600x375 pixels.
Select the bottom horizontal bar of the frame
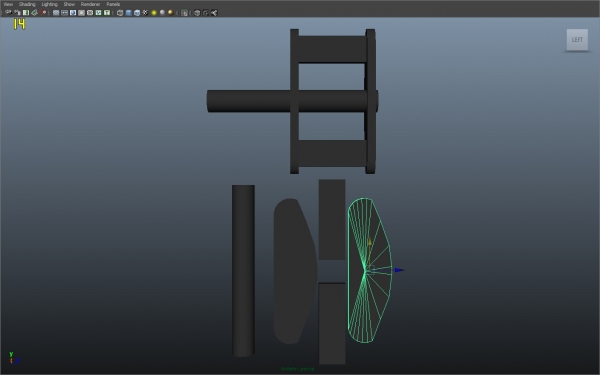332,153
